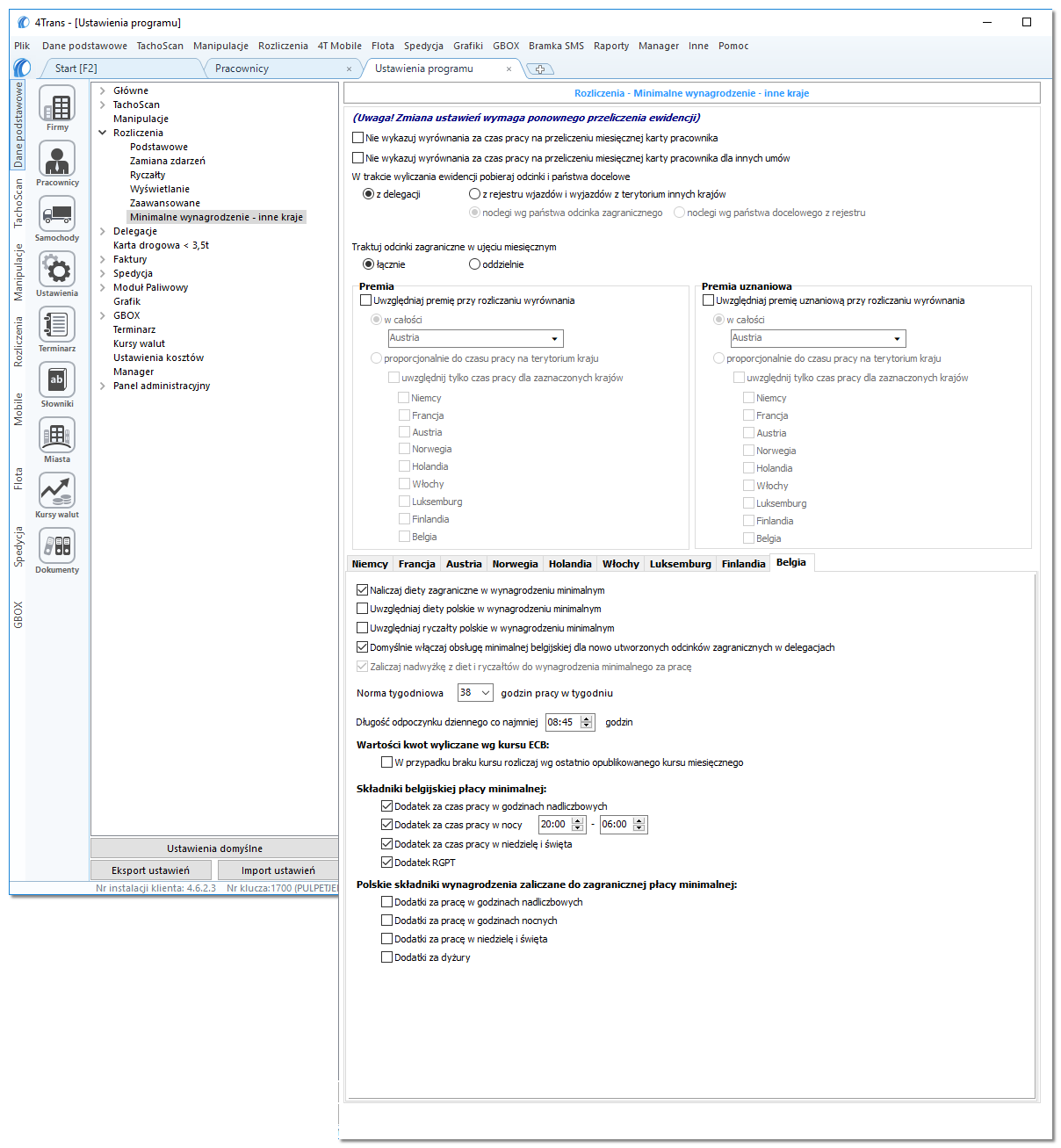The width and height of the screenshot is (1061, 1148).
Task: Select 'z delegacji' radio button
Action: click(x=369, y=194)
